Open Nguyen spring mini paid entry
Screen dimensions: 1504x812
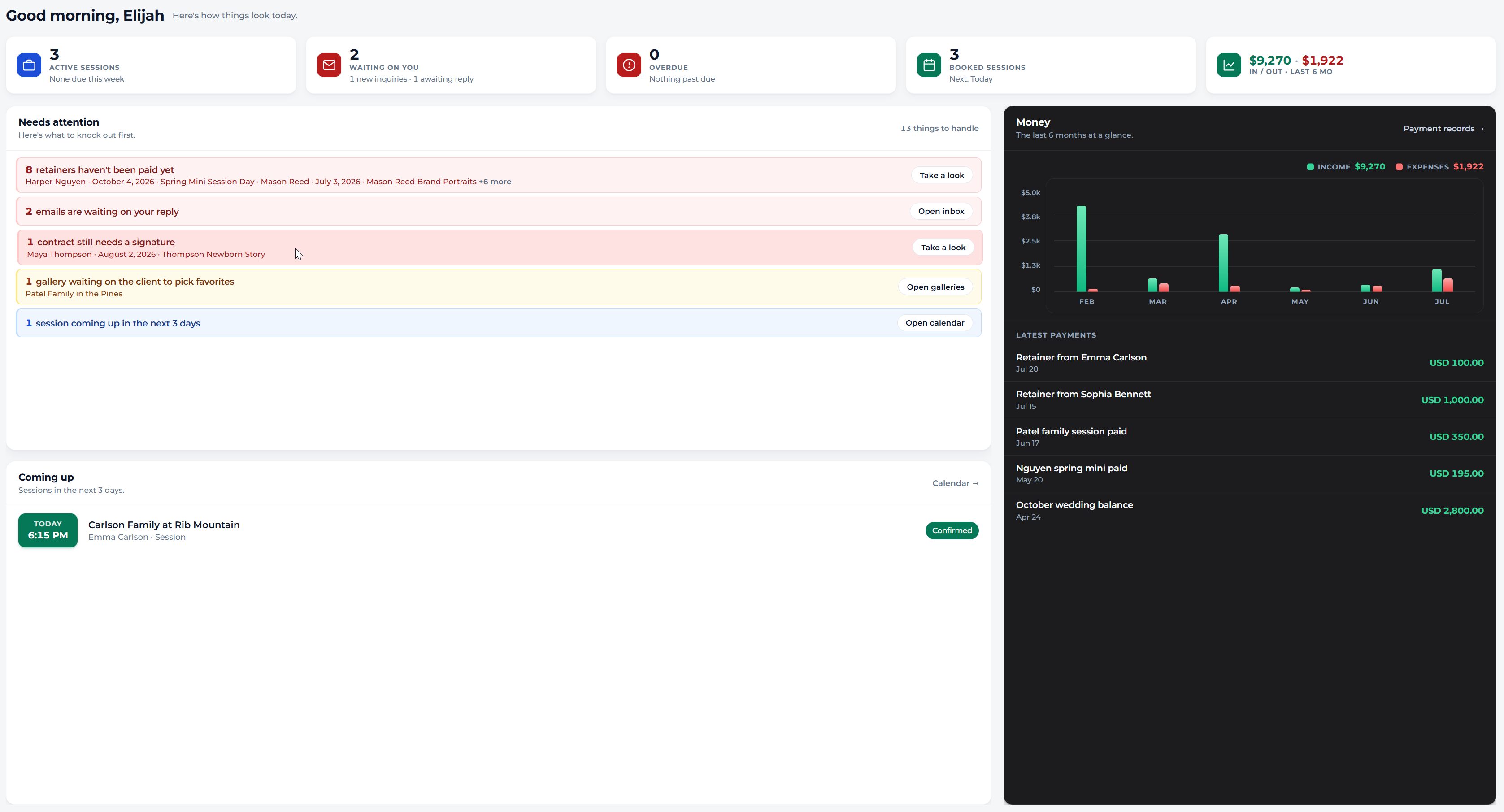pyautogui.click(x=1249, y=473)
